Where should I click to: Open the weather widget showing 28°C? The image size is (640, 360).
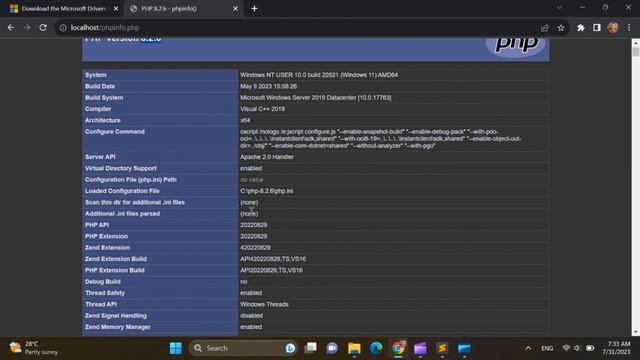coord(33,348)
